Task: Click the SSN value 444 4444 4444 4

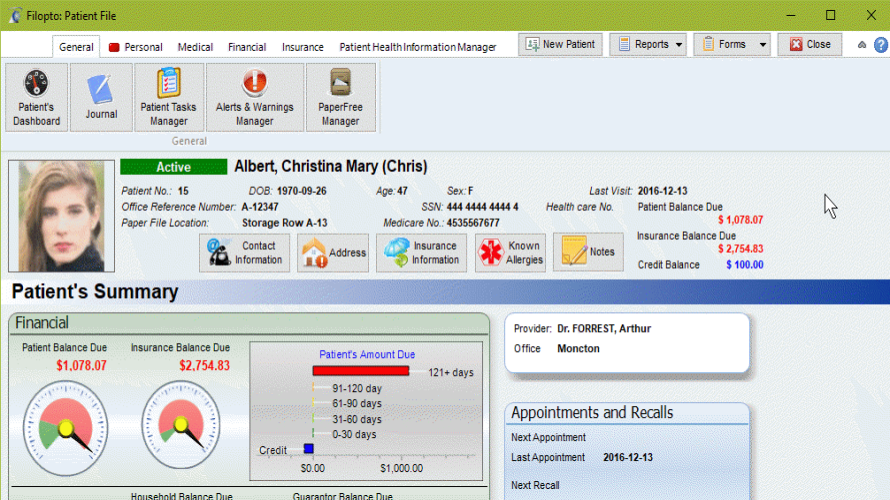Action: pos(482,207)
